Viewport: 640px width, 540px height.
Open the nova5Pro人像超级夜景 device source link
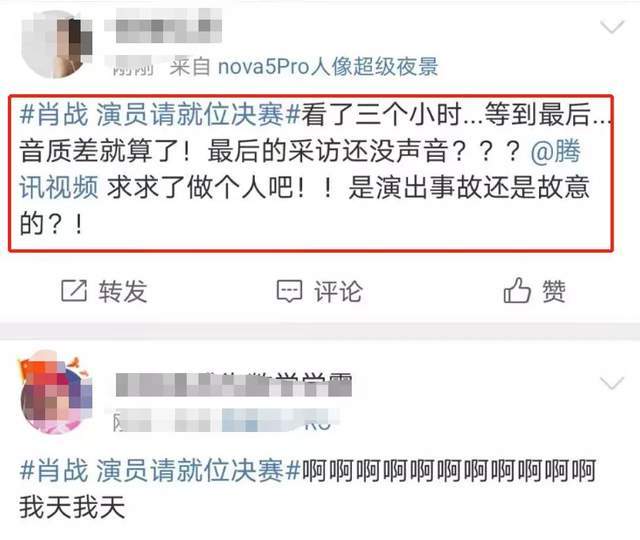pos(328,67)
